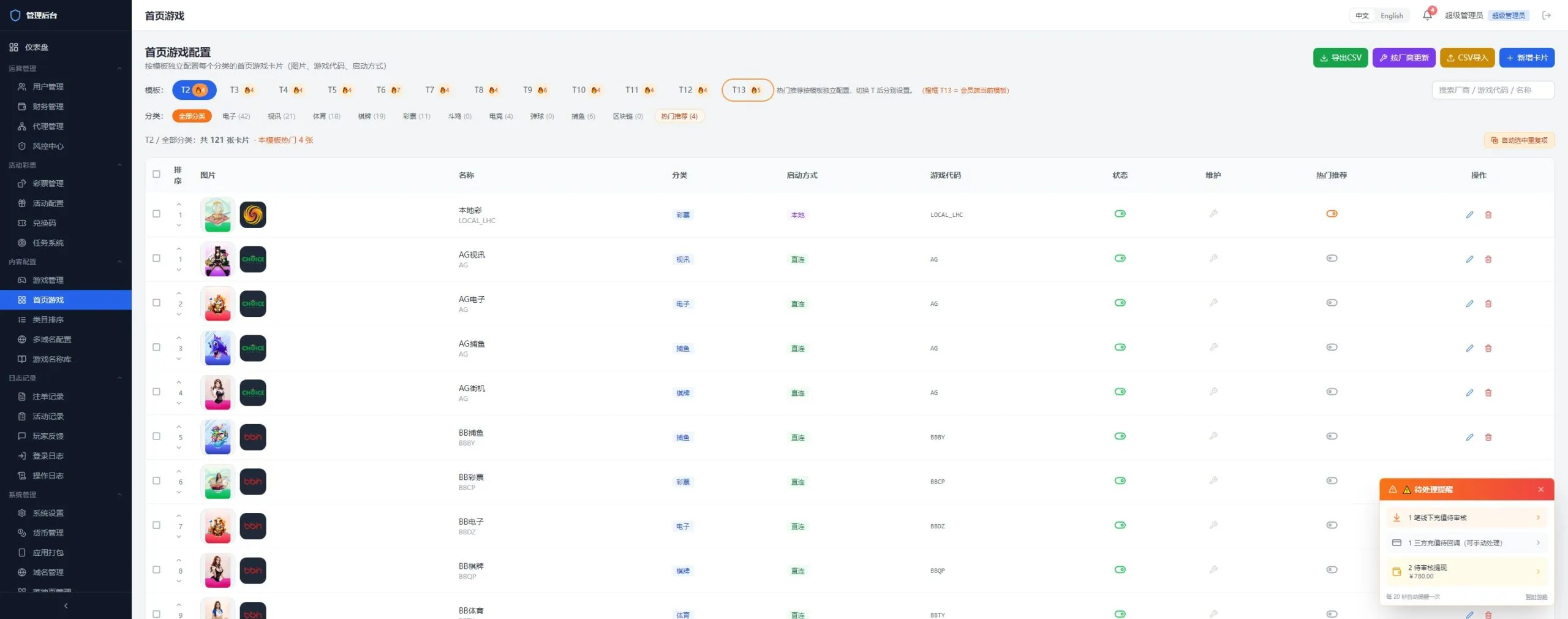Screen dimensions: 1568x619
Task: Move the AG街机 row down with the arrow
Action: point(179,403)
